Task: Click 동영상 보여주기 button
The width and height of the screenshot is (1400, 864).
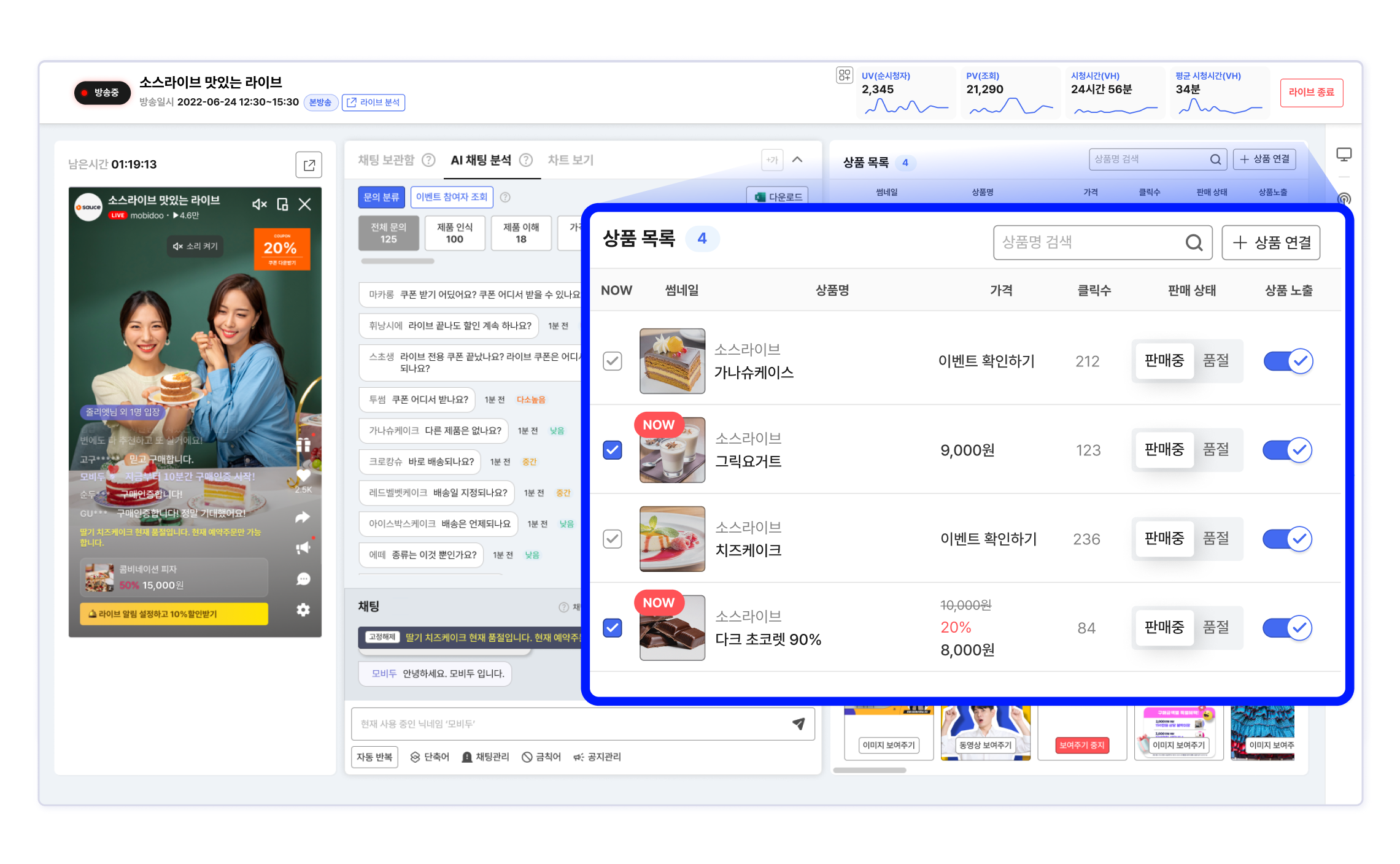Action: point(985,745)
